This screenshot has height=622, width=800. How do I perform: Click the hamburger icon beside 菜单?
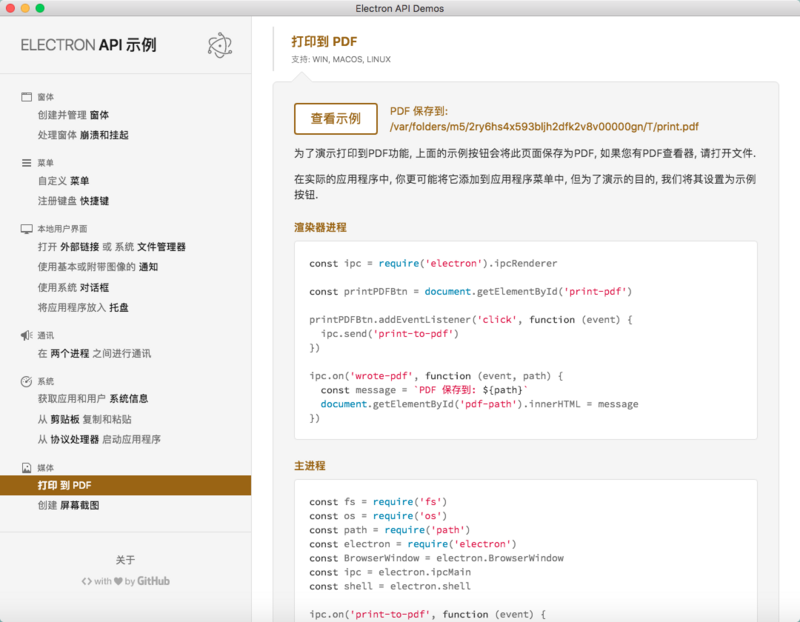[27, 163]
